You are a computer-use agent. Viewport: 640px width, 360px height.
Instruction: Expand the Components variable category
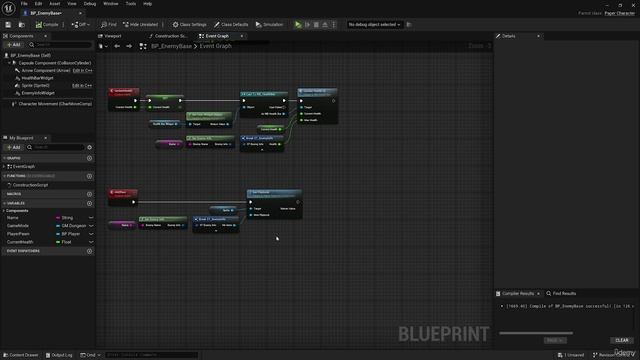[x=4, y=211]
